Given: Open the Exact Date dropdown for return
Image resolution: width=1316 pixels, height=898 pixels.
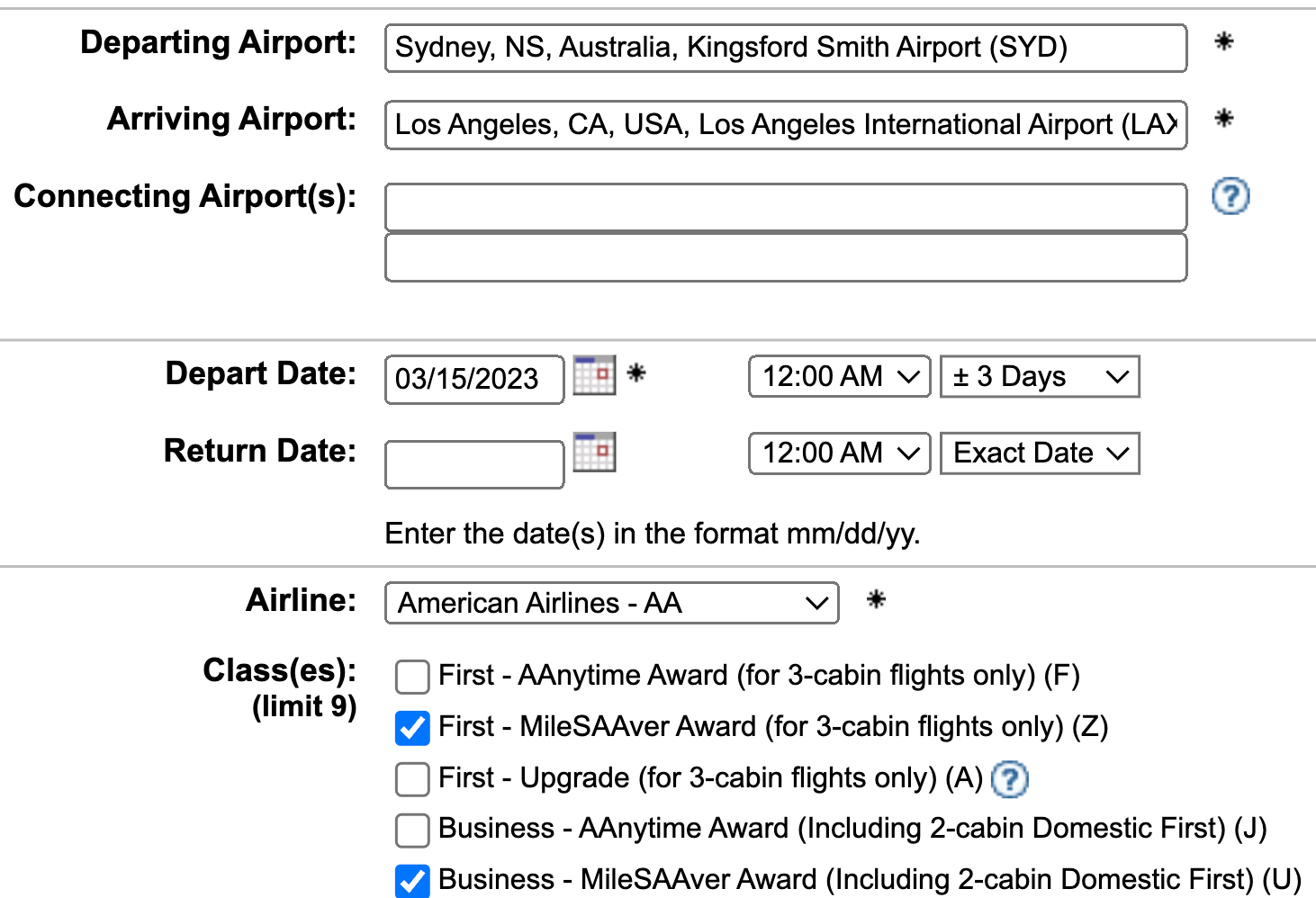Looking at the screenshot, I should click(x=1039, y=453).
